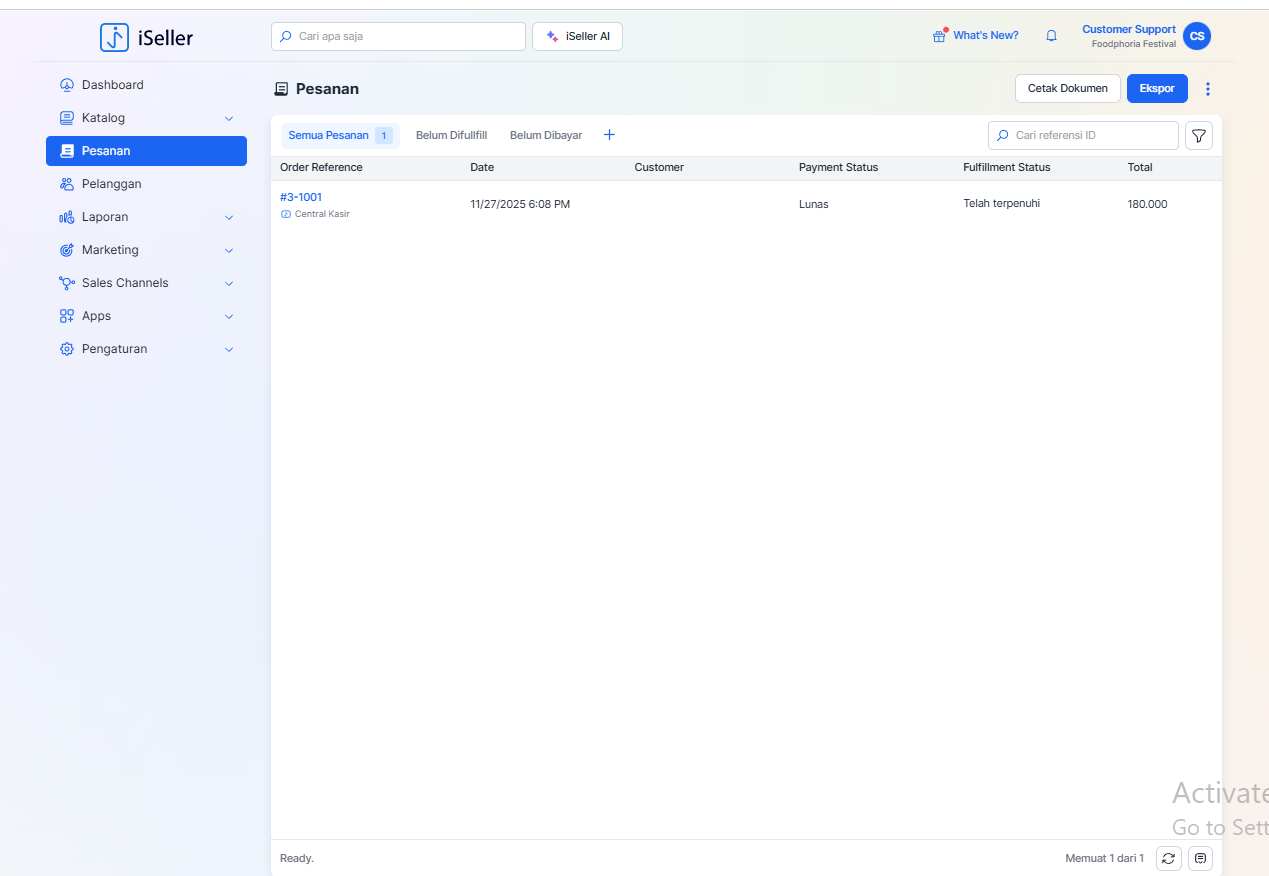Switch to Belum Dibayar tab
Viewport: 1269px width, 876px height.
coord(545,135)
